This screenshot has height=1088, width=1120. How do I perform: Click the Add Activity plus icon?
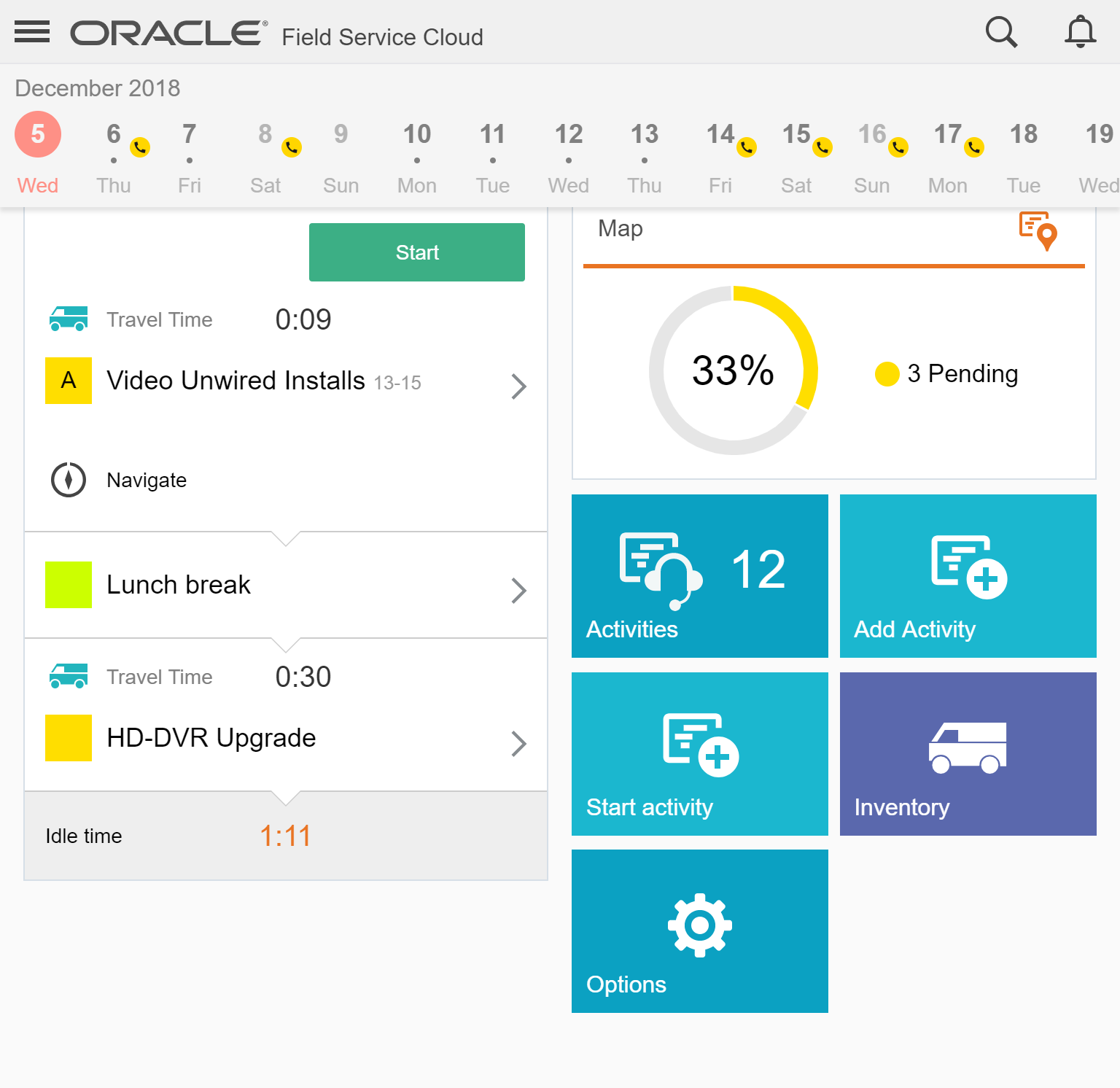[x=969, y=567]
